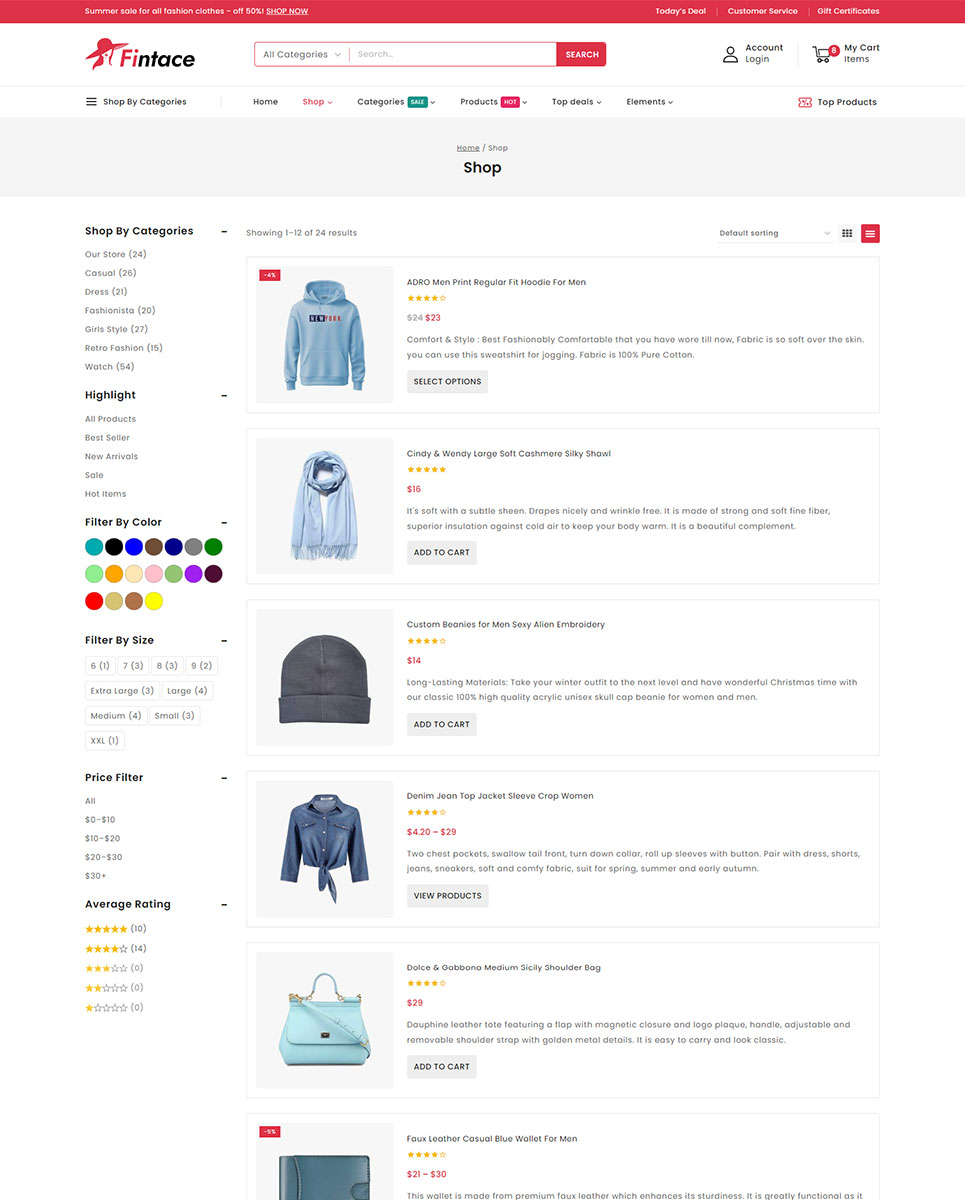Filter by five-star average rating
The width and height of the screenshot is (965, 1200).
click(x=106, y=929)
